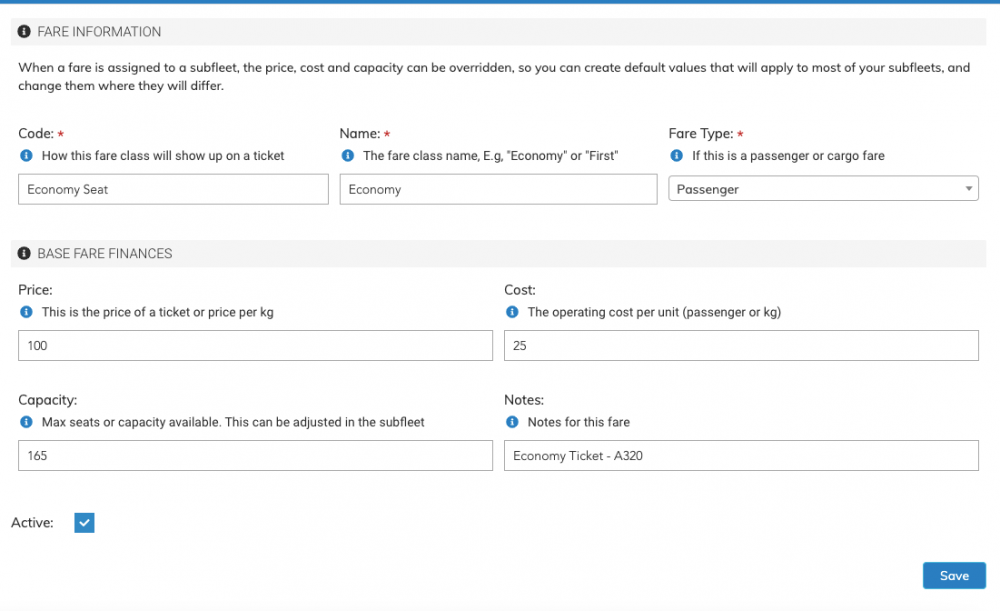Click info icon beside fare class name hint
The height and width of the screenshot is (611, 1000).
(348, 156)
